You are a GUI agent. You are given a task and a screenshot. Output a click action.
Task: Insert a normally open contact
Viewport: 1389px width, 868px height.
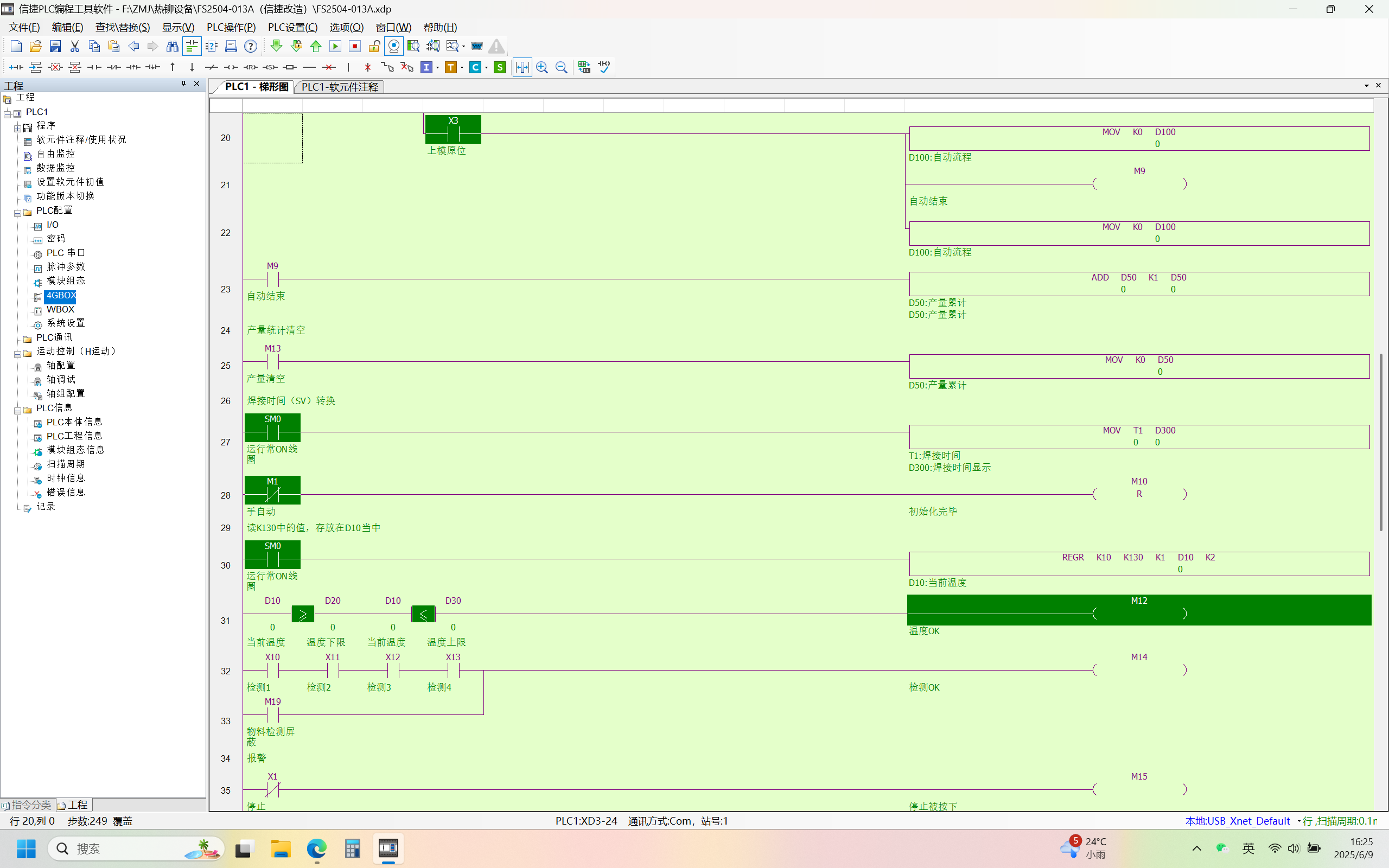[x=94, y=67]
